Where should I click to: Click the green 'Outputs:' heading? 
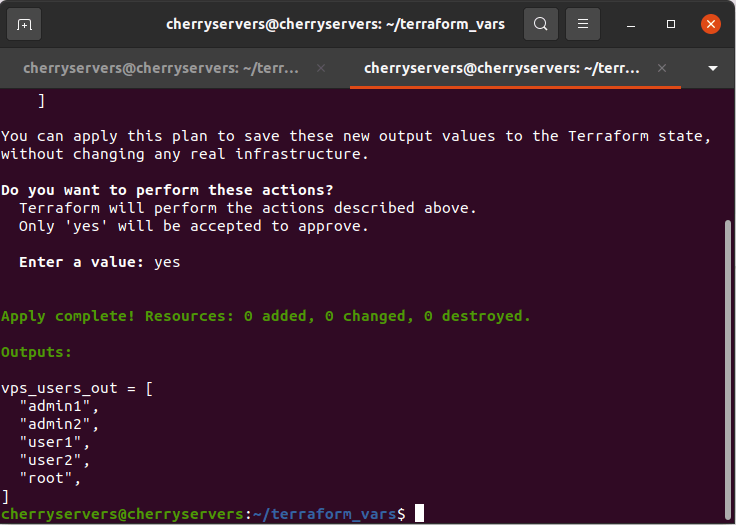pos(36,352)
